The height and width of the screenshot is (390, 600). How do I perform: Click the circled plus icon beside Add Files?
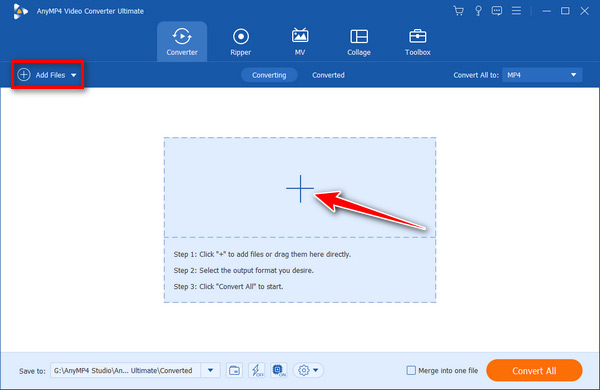(24, 75)
